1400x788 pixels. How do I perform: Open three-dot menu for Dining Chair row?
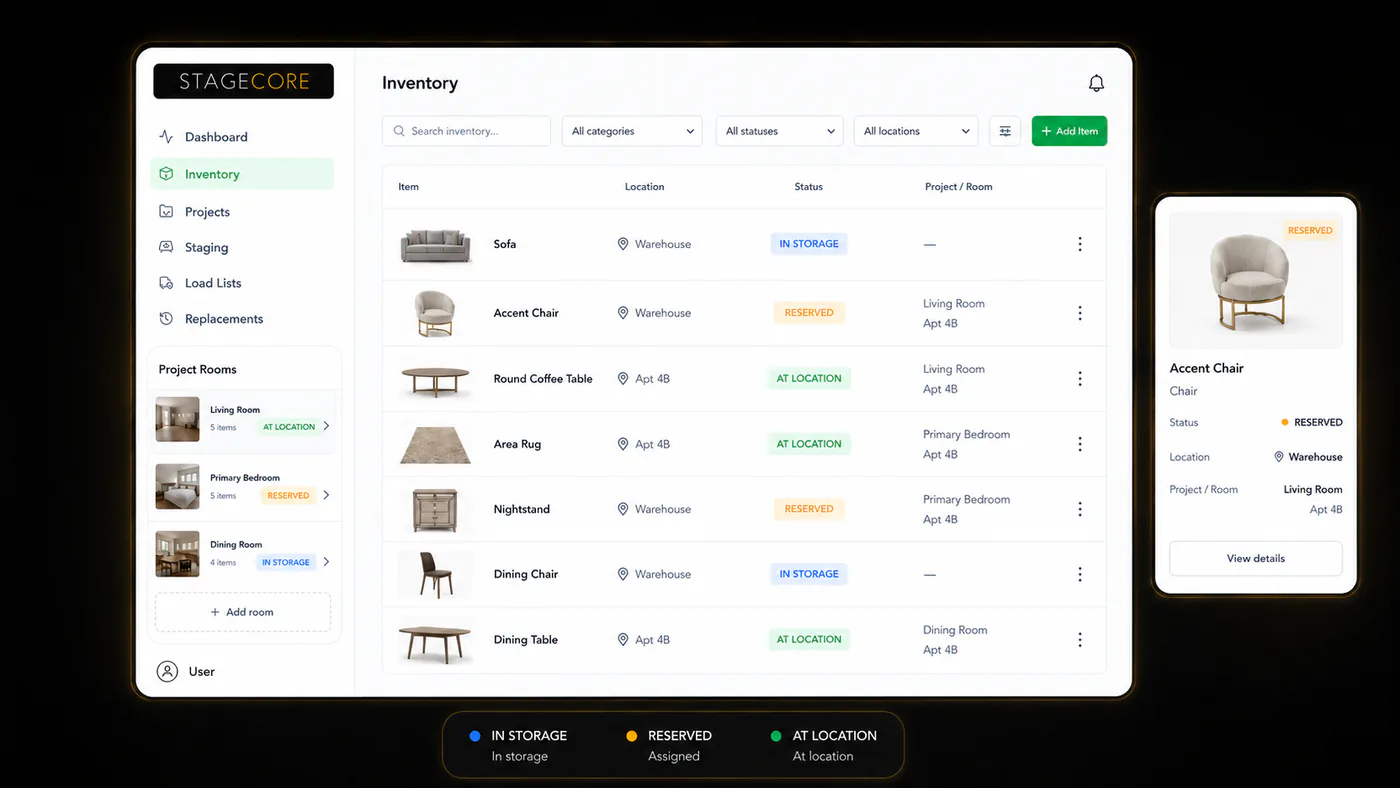[x=1080, y=574]
